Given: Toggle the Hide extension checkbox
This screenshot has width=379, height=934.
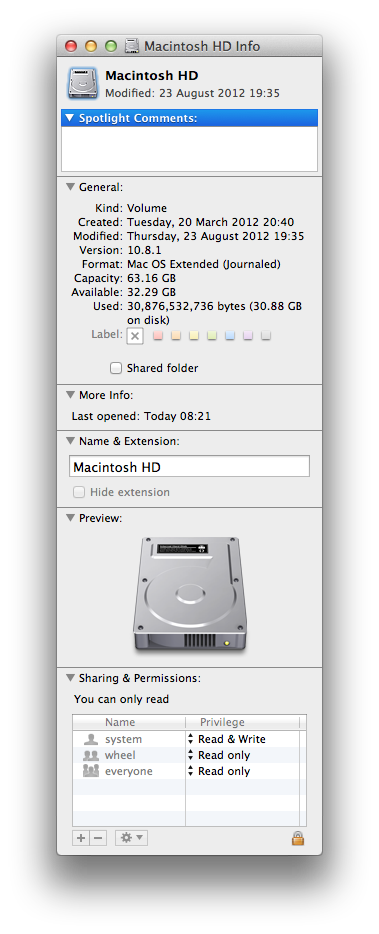Looking at the screenshot, I should click(x=79, y=492).
